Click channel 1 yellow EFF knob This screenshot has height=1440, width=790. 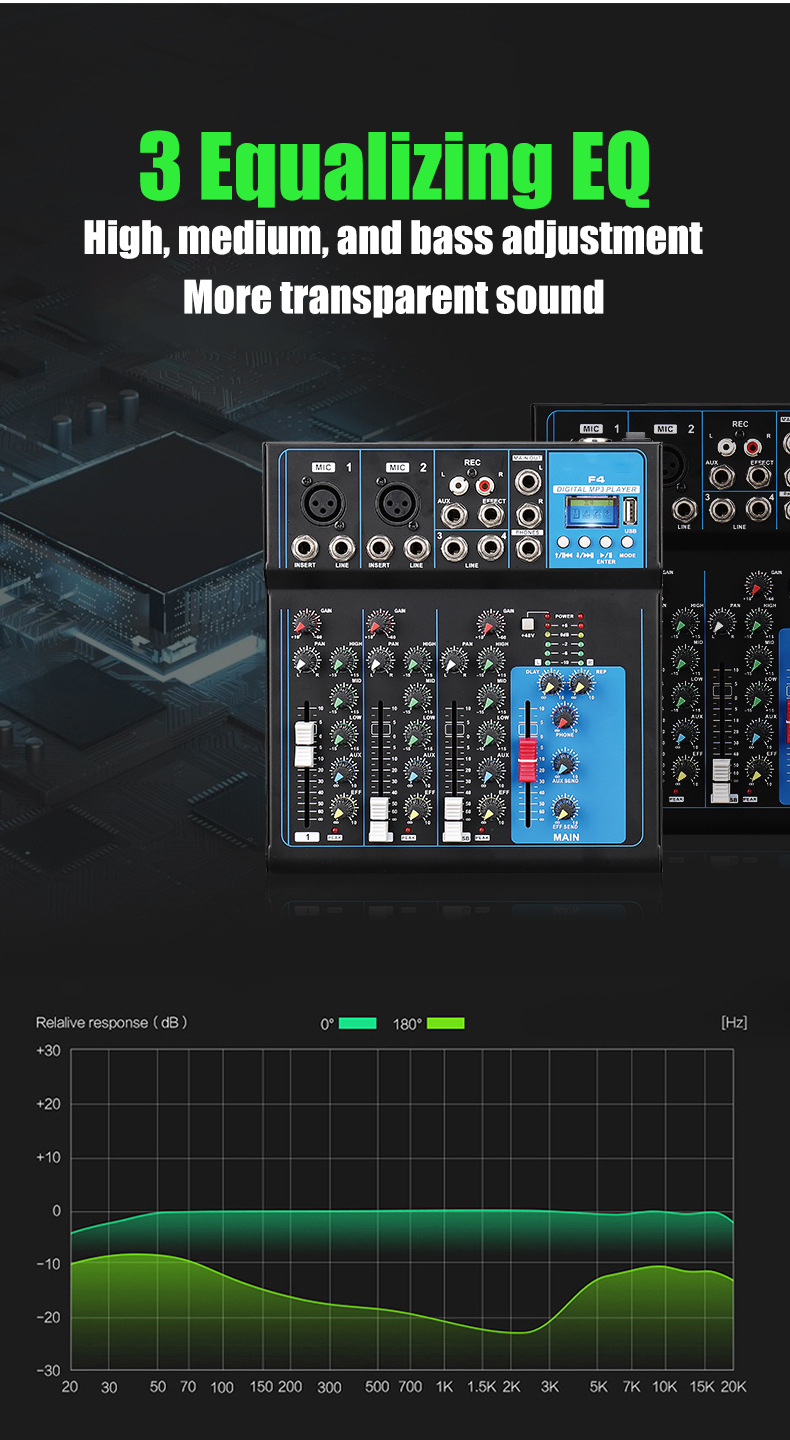coord(342,808)
